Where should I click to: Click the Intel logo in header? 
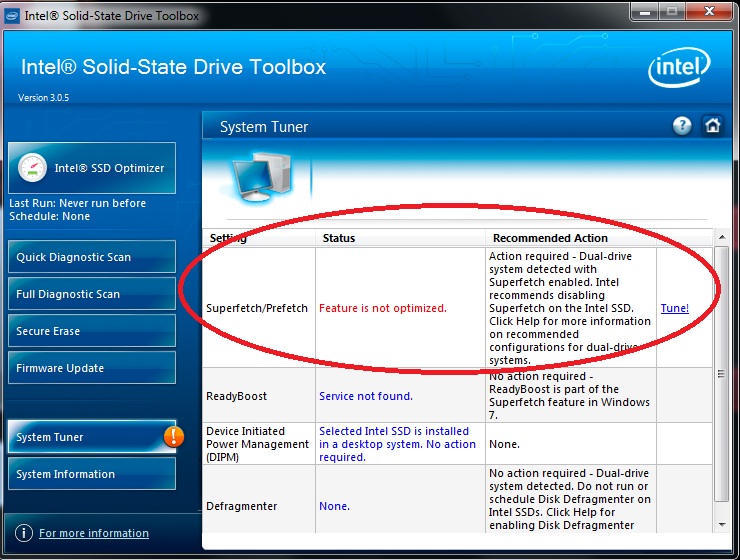pos(679,67)
